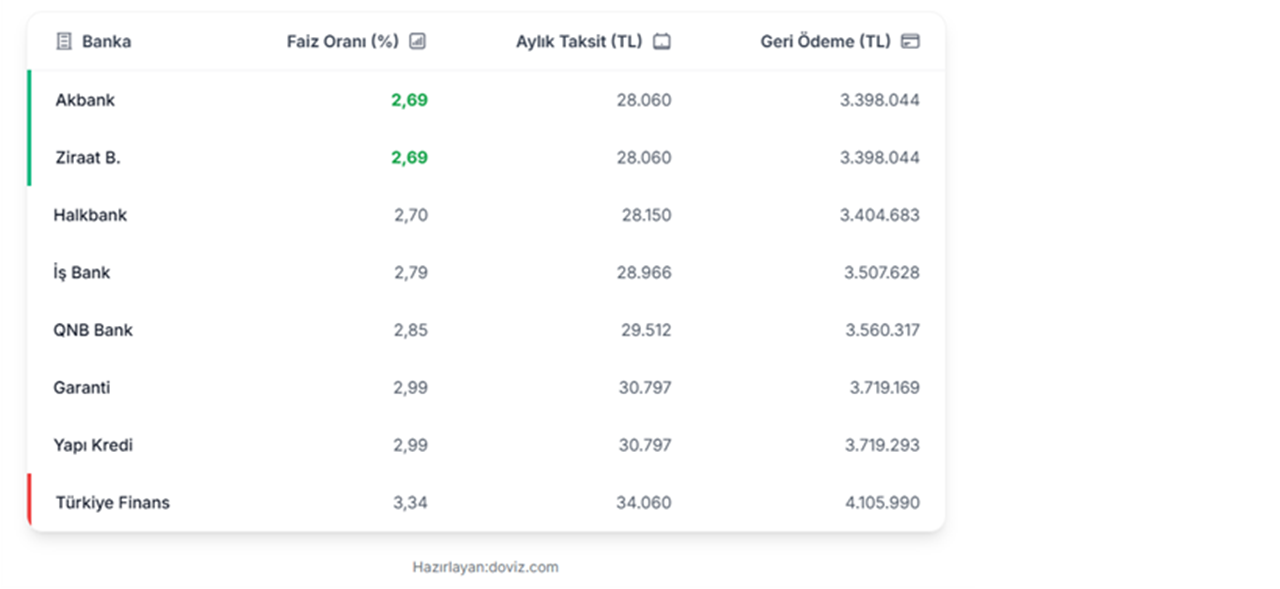Sort by the Banka column header text
This screenshot has height=589, width=1280.
[106, 42]
